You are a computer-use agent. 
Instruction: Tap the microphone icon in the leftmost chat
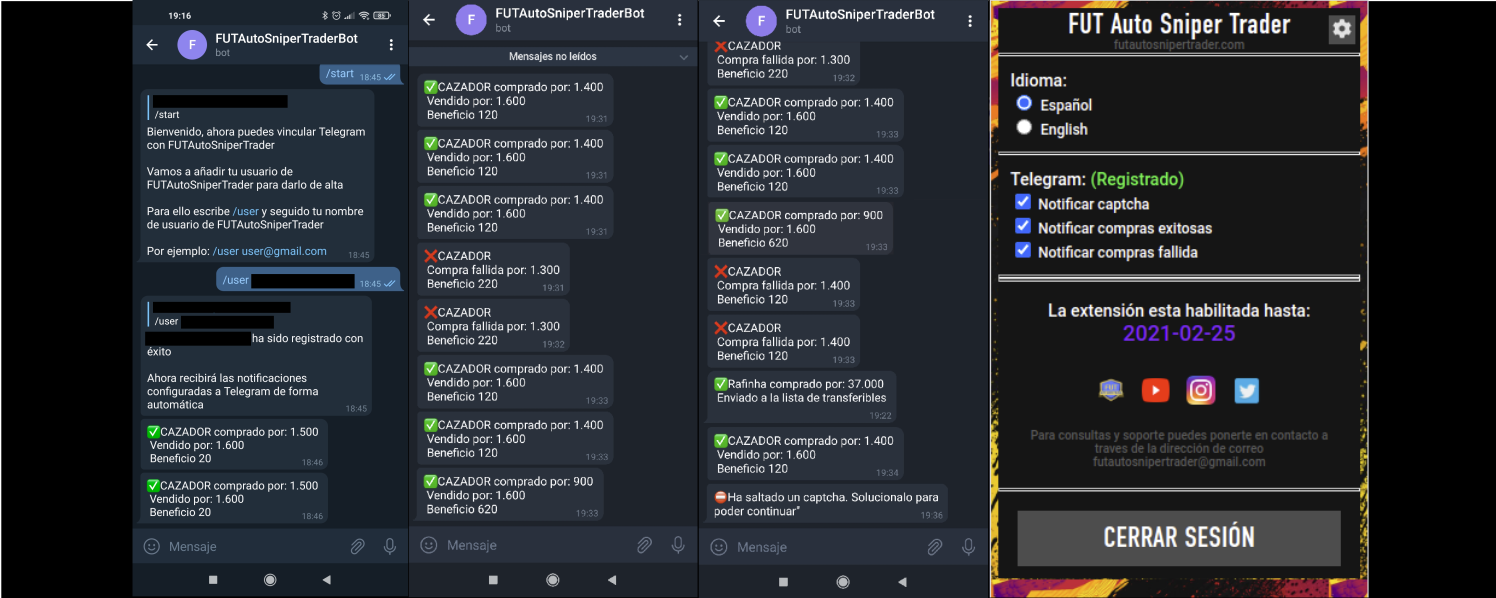tap(390, 546)
